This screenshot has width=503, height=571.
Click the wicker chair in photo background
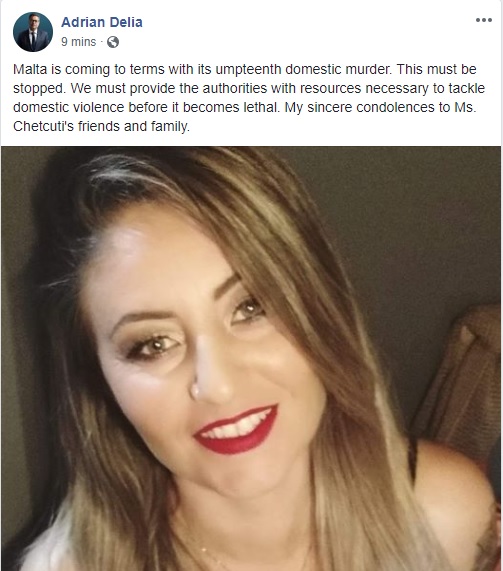[459, 379]
